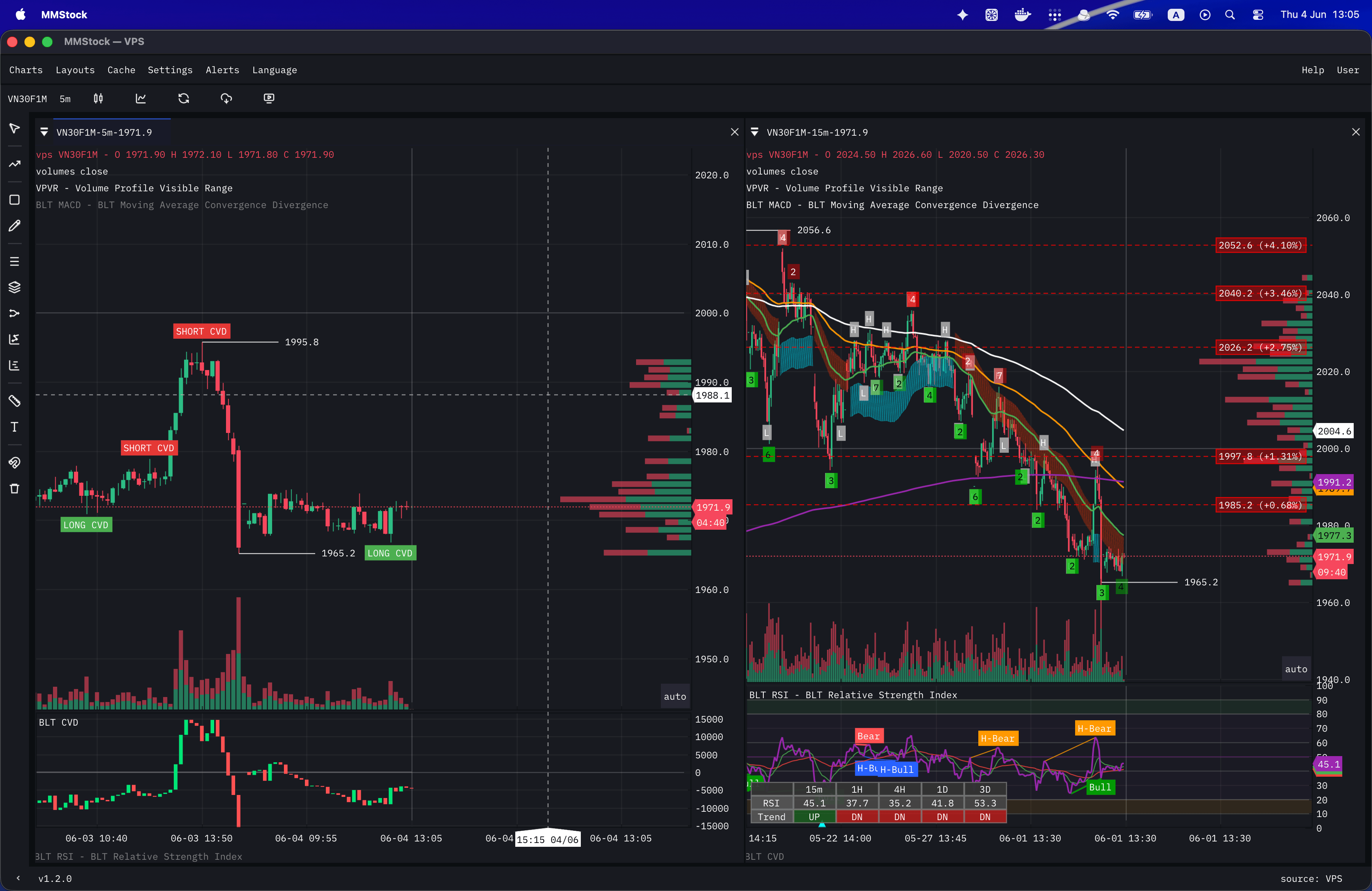Select the pencil freehand drawing tool

tap(14, 226)
